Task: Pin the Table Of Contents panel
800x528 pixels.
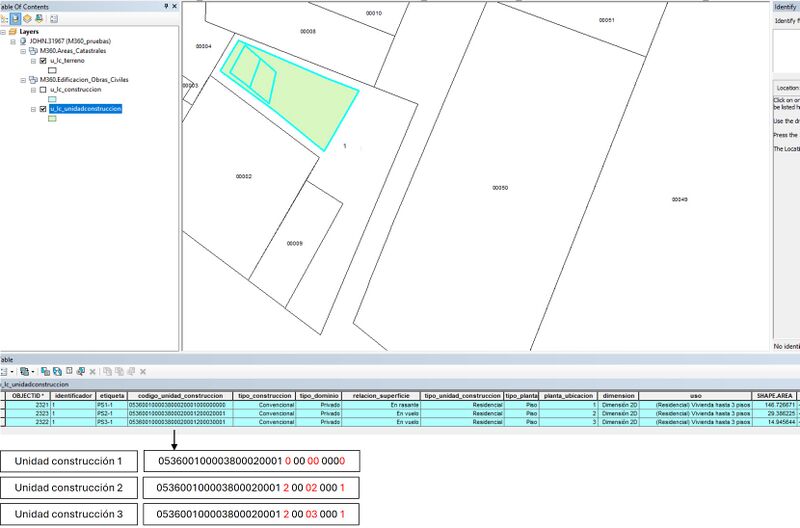Action: pos(166,6)
